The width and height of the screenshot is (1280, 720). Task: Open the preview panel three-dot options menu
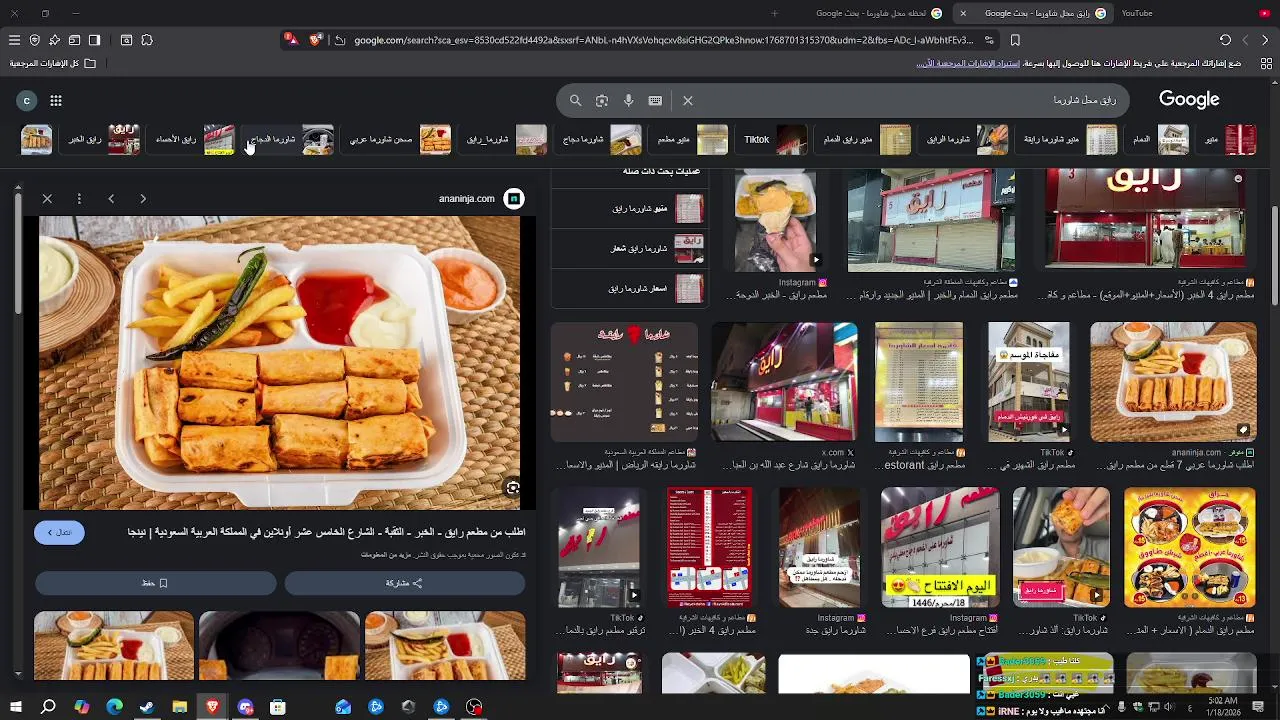point(79,198)
